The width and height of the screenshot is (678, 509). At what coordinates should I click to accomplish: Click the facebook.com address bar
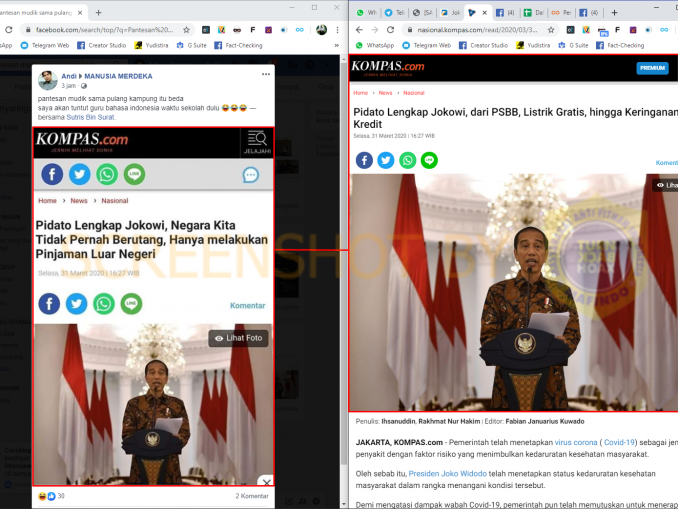[x=104, y=30]
